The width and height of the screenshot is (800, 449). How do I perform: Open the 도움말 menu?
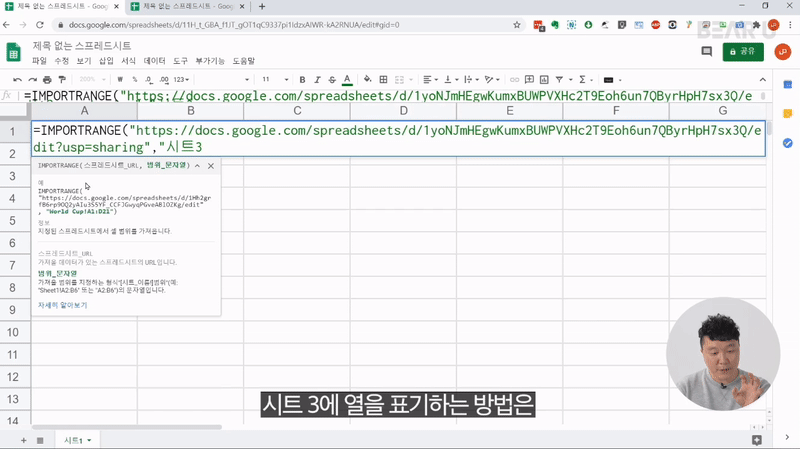click(x=244, y=61)
